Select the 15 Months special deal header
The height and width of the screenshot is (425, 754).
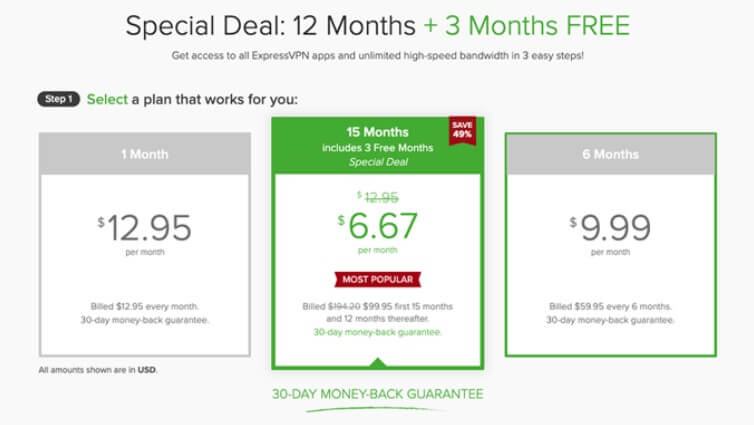[377, 146]
